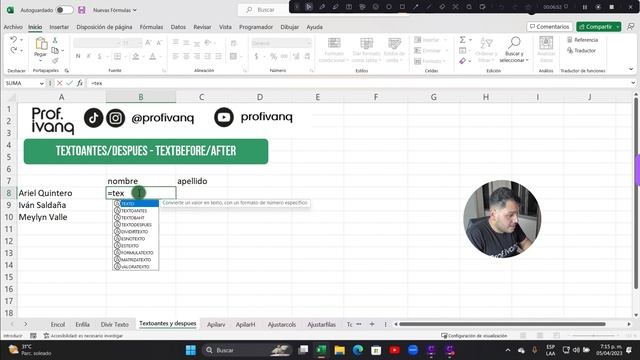Click the Referencia button
The height and width of the screenshot is (360, 640).
(582, 40)
